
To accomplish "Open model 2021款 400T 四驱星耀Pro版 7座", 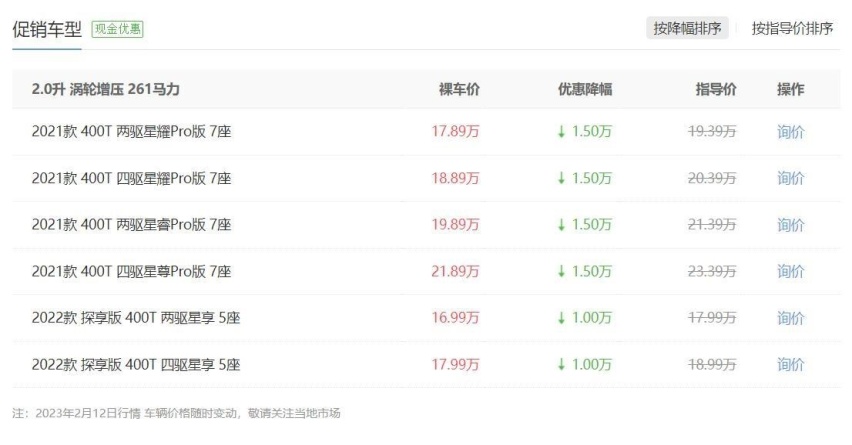I will (x=131, y=178).
